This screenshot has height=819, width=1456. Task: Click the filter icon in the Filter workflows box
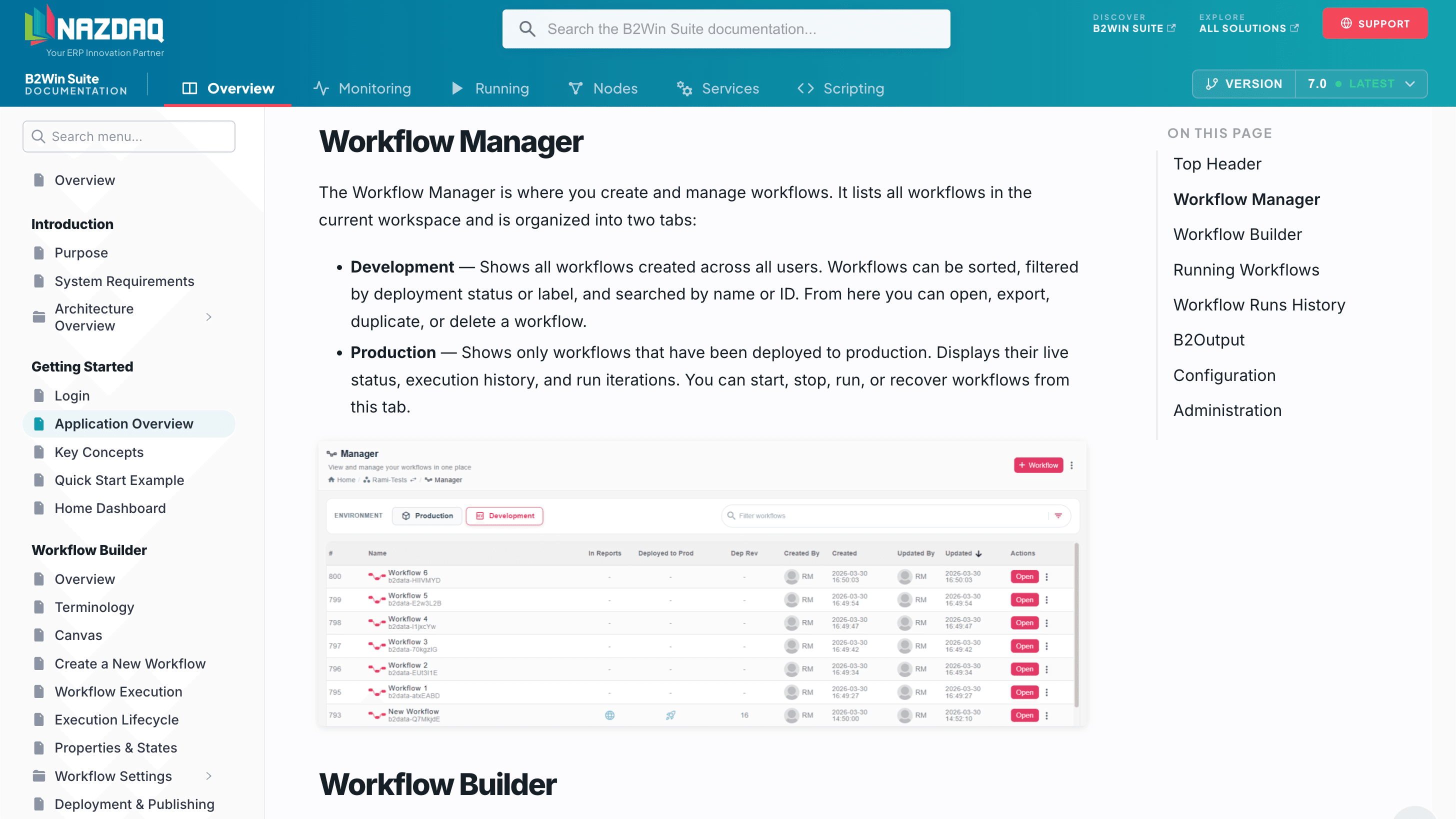click(x=1058, y=515)
